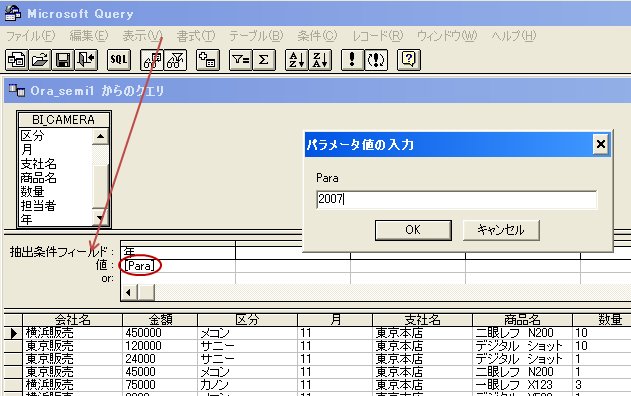Select 商品名 field in BI_CAMERA list
The height and width of the screenshot is (396, 631).
coord(39,178)
